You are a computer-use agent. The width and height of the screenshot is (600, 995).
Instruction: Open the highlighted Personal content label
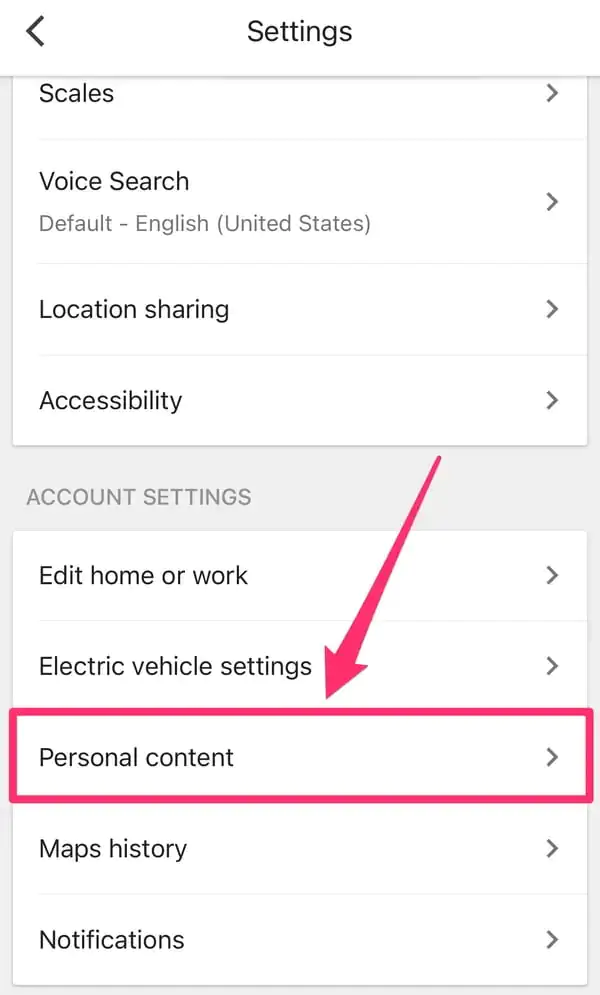[136, 757]
